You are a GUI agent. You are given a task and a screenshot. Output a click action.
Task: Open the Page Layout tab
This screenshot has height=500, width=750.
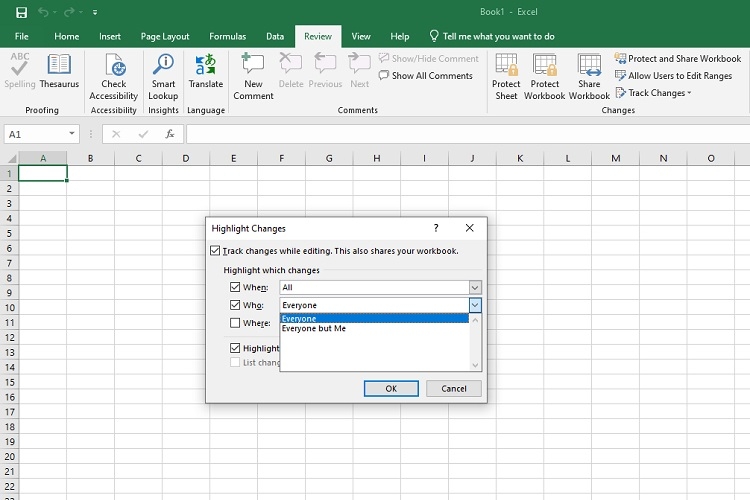[165, 36]
